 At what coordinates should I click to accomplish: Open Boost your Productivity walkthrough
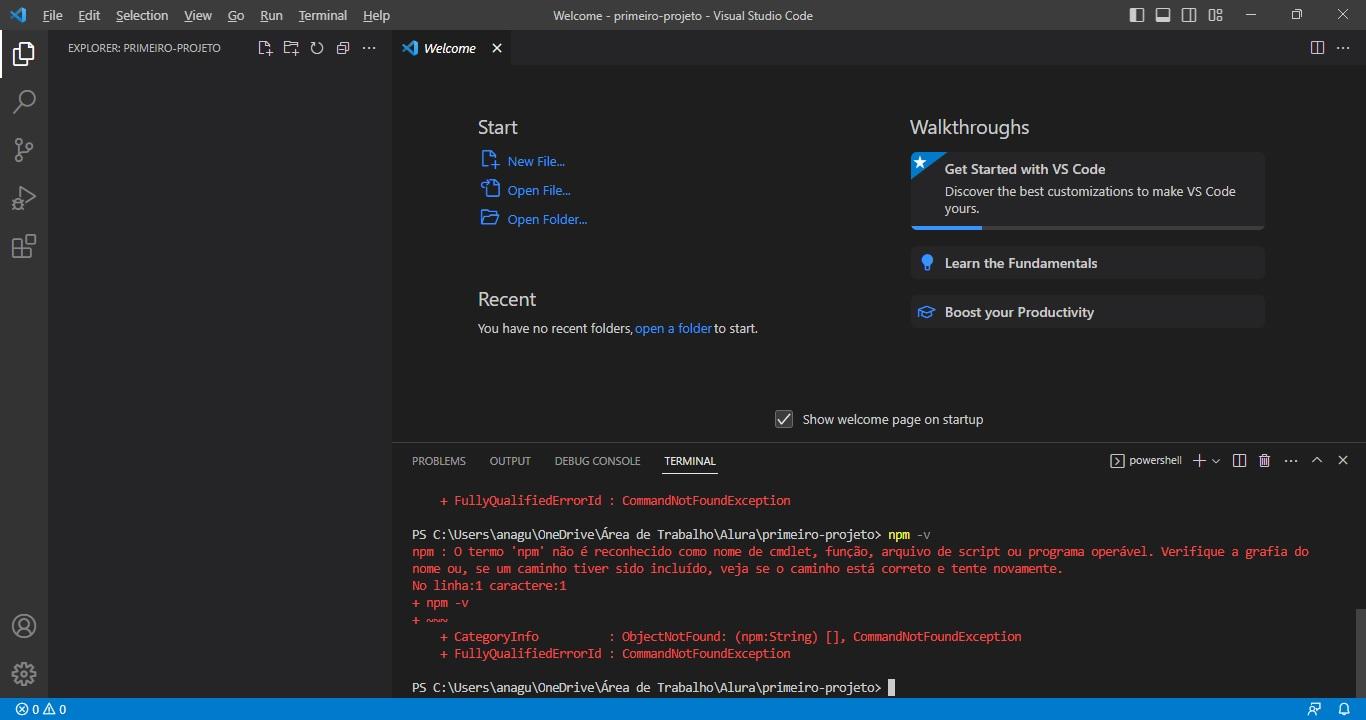click(1087, 312)
